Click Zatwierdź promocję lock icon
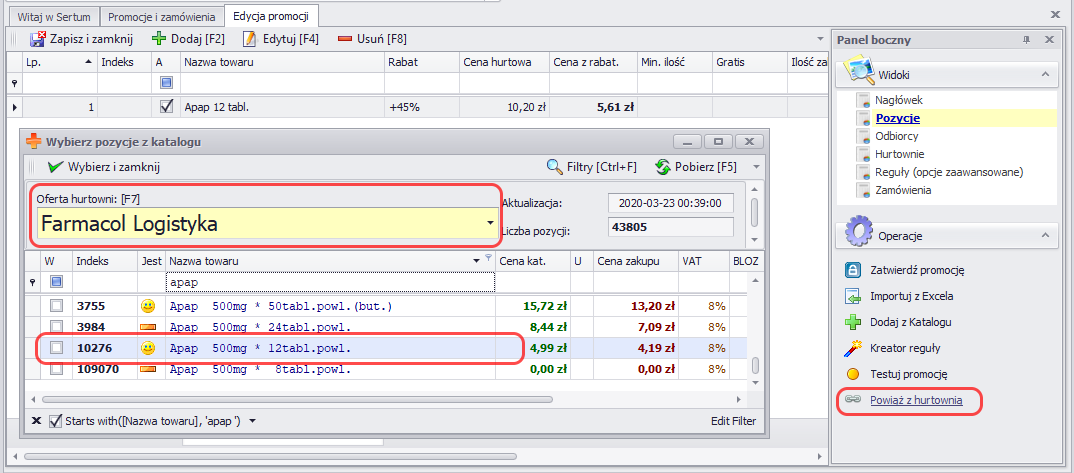The height and width of the screenshot is (473, 1074). [x=853, y=269]
